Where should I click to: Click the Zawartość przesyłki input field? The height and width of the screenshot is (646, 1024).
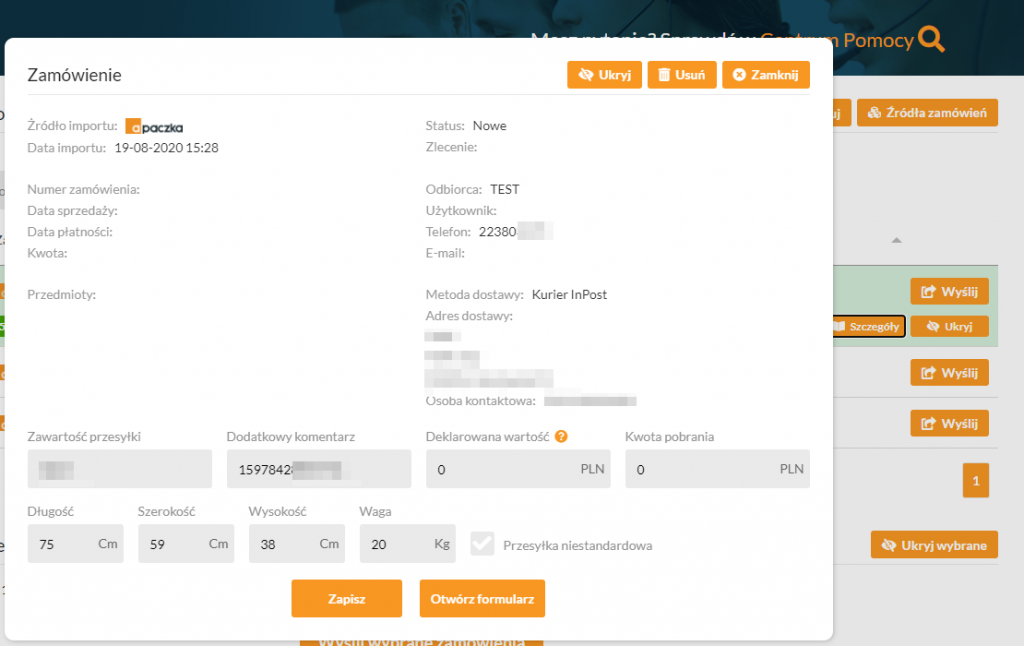pos(120,469)
